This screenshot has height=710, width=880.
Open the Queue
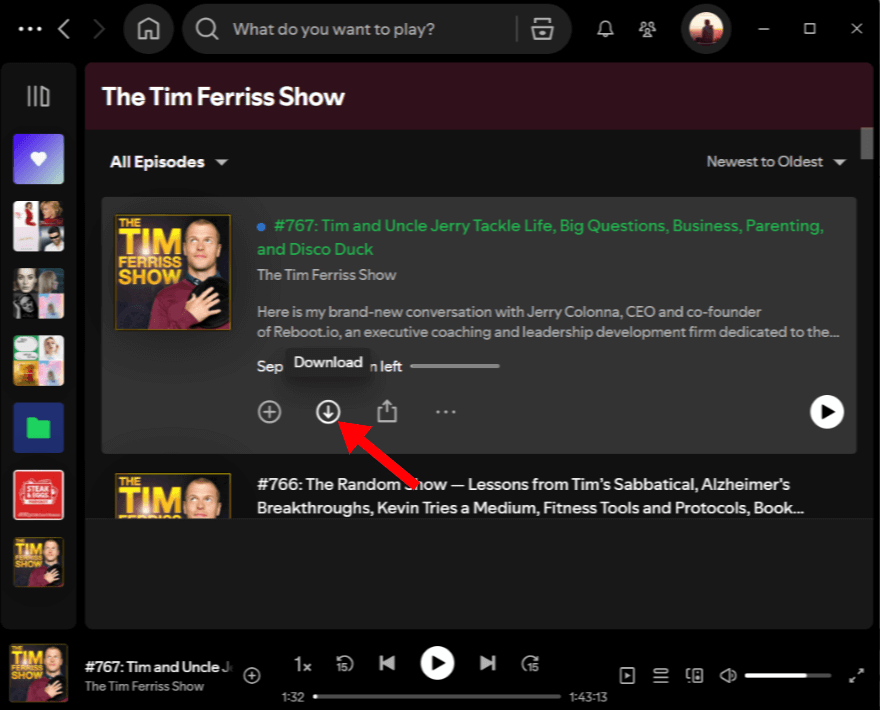pos(661,675)
